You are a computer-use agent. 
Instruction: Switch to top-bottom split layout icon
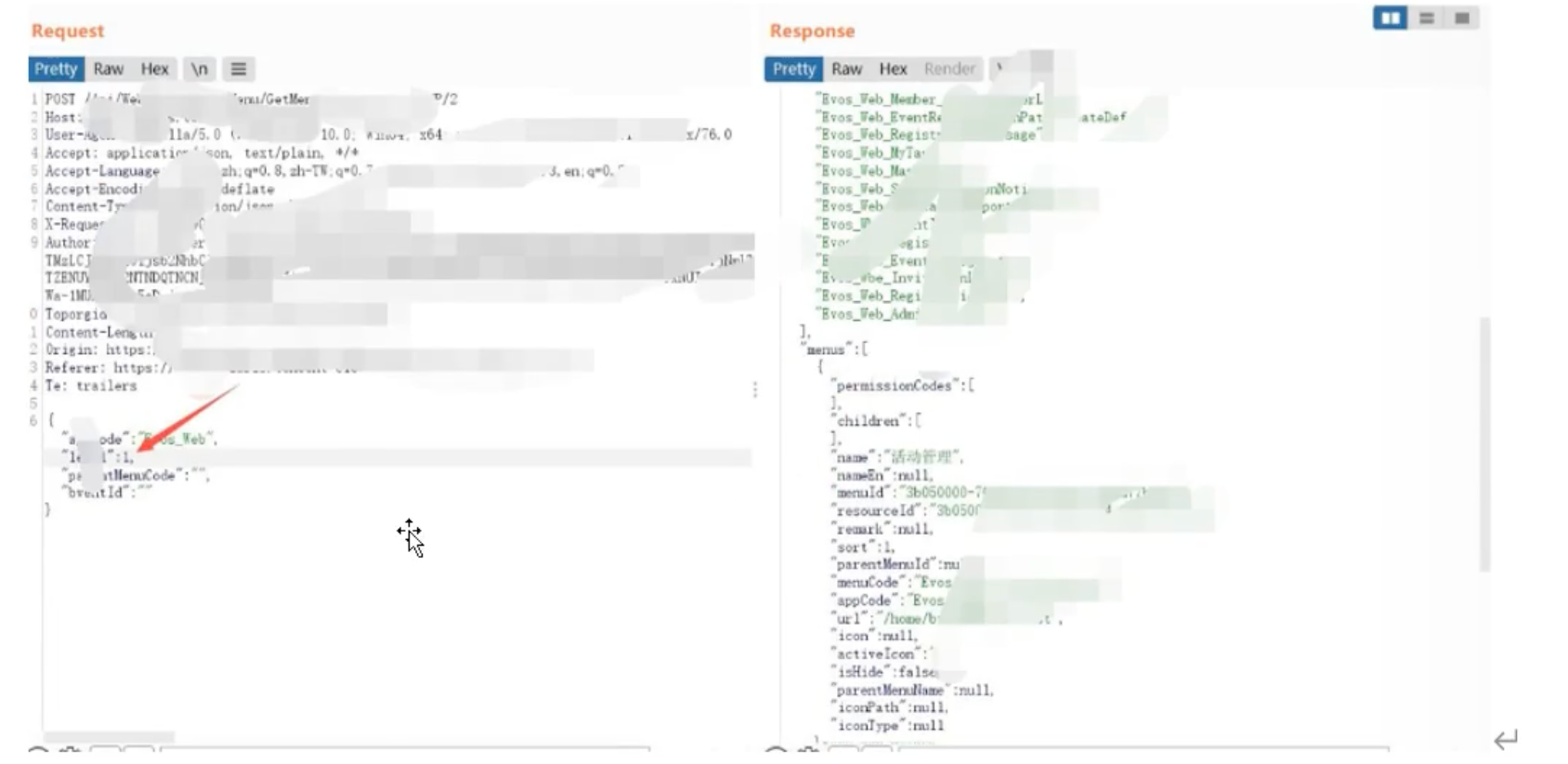[x=1427, y=19]
